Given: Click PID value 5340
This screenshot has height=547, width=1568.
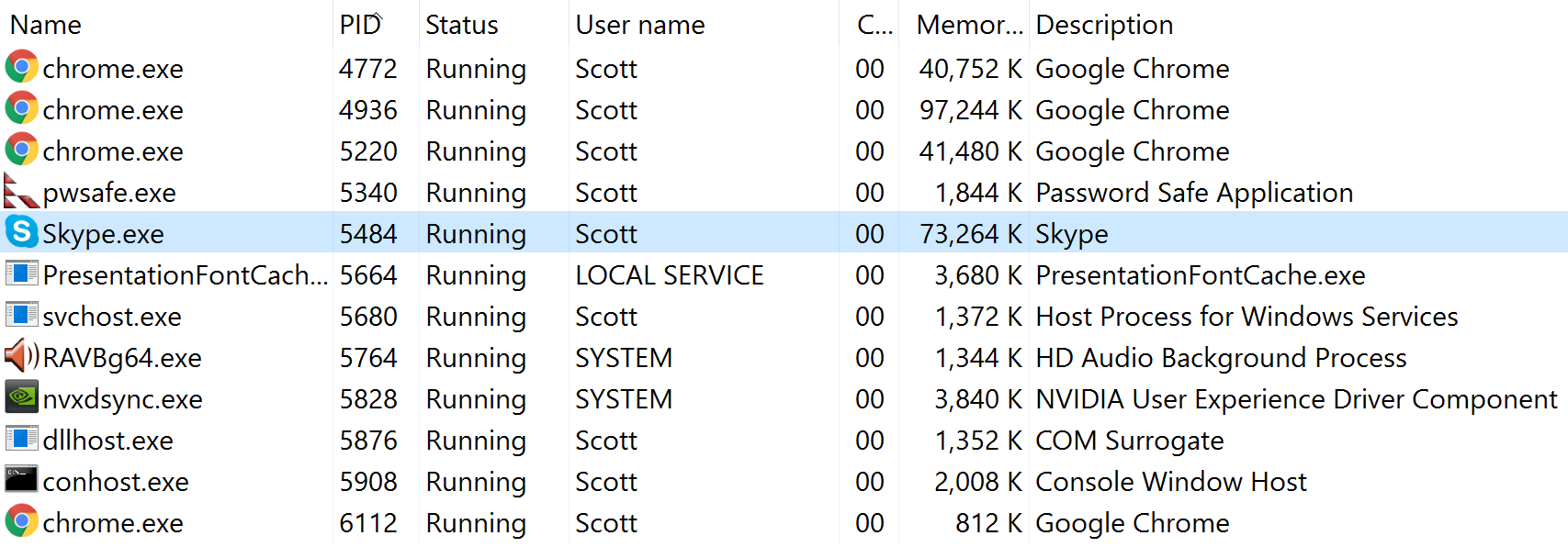Looking at the screenshot, I should [x=368, y=193].
